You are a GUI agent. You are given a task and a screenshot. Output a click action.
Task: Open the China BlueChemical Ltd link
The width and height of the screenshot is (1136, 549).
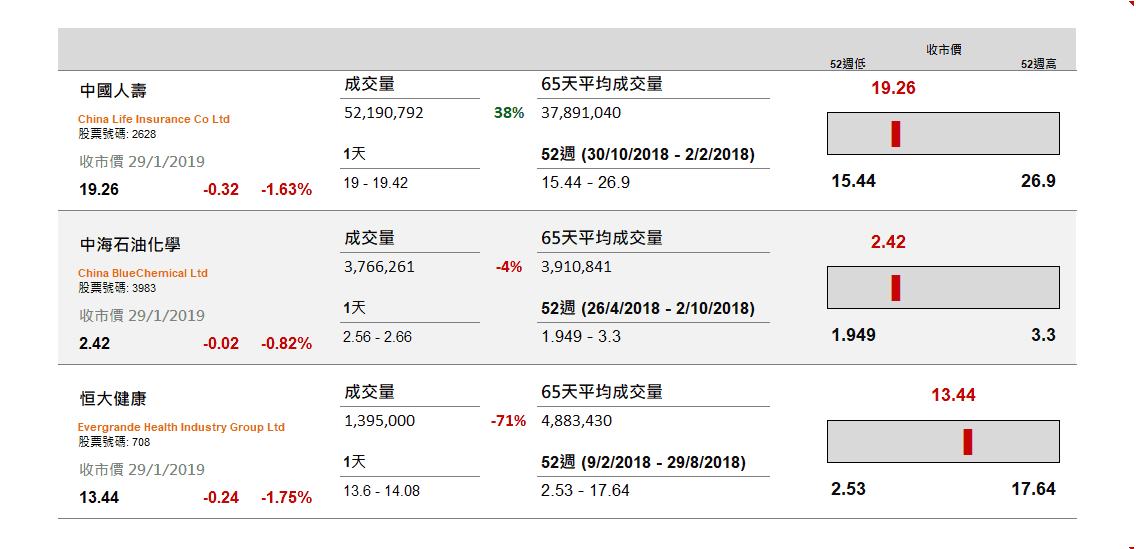pos(143,273)
